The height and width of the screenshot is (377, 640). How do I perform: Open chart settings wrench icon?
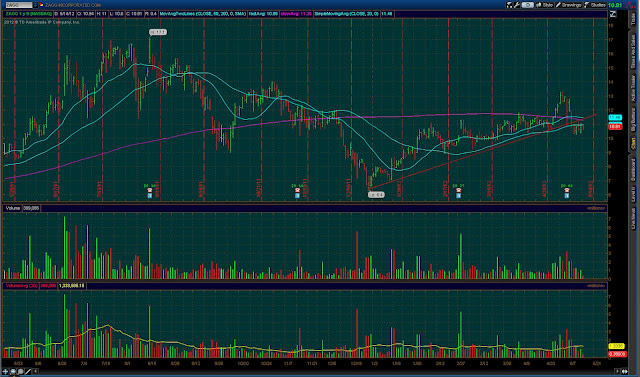tap(517, 5)
